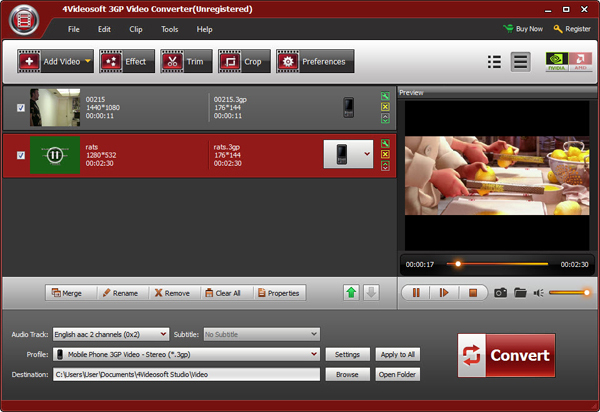The height and width of the screenshot is (412, 600).
Task: Stop the preview playback
Action: 473,293
